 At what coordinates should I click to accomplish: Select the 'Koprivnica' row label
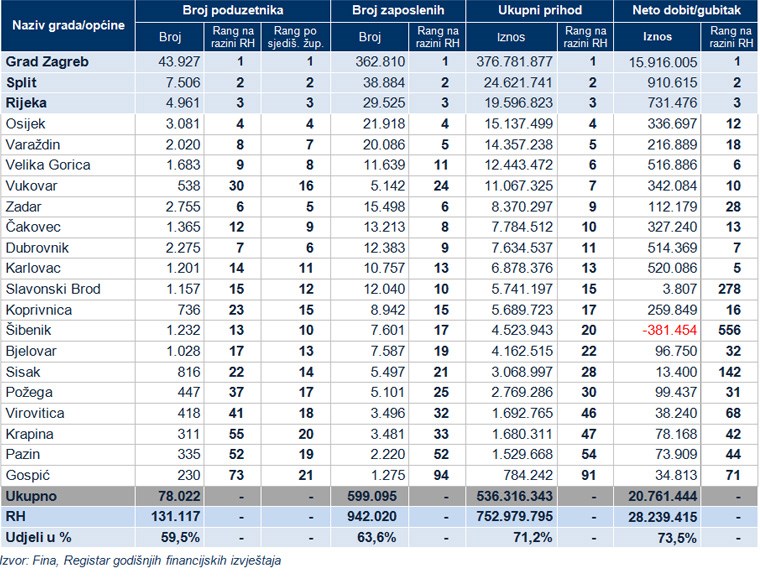pos(39,310)
